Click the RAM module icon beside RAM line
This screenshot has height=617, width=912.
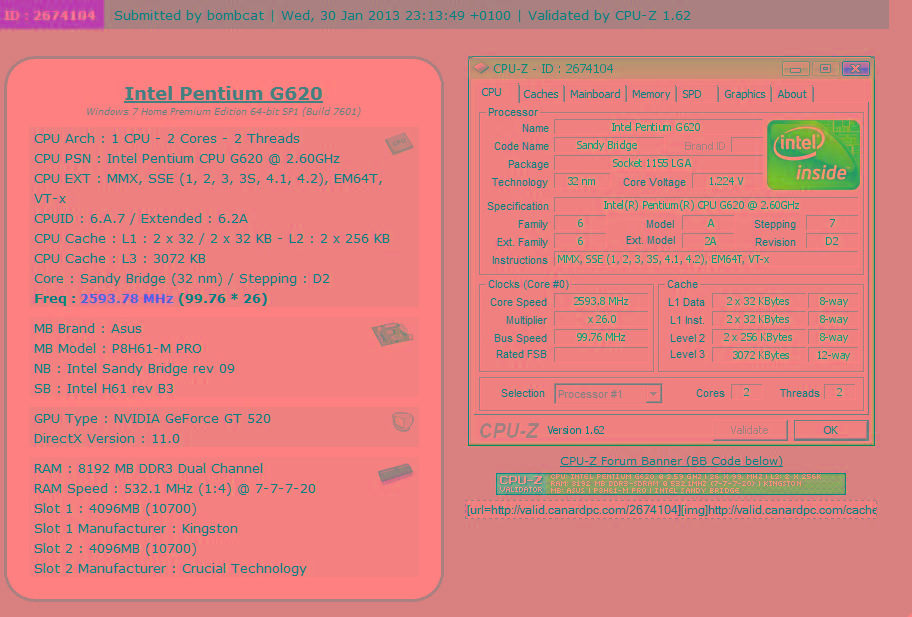point(396,474)
